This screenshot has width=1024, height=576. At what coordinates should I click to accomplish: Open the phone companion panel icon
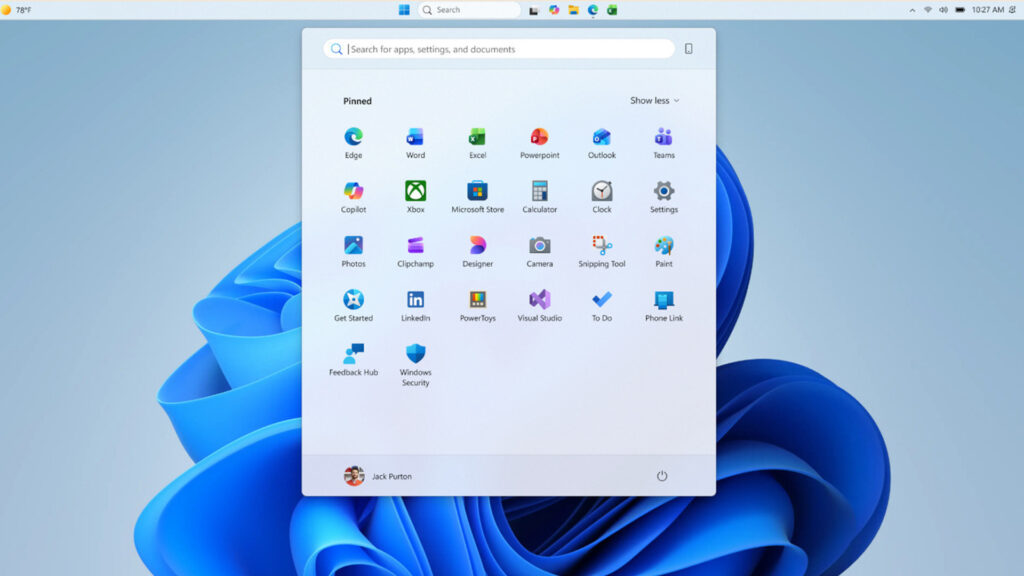[688, 49]
